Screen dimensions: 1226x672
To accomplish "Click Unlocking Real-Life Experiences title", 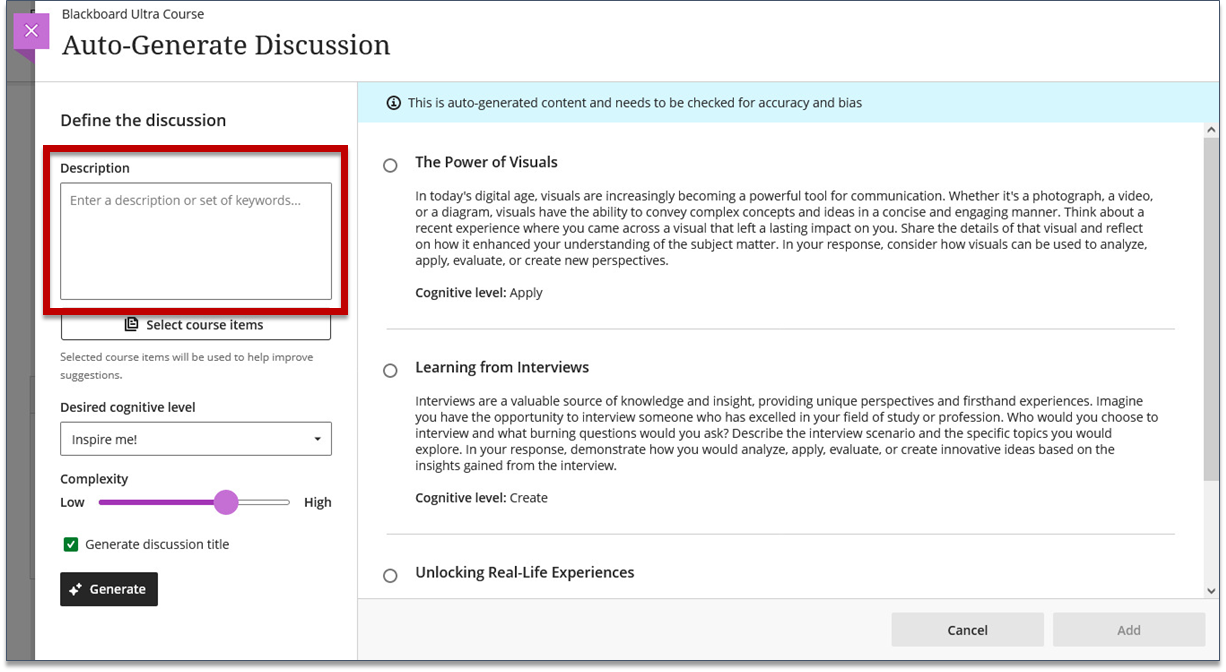I will coord(525,572).
